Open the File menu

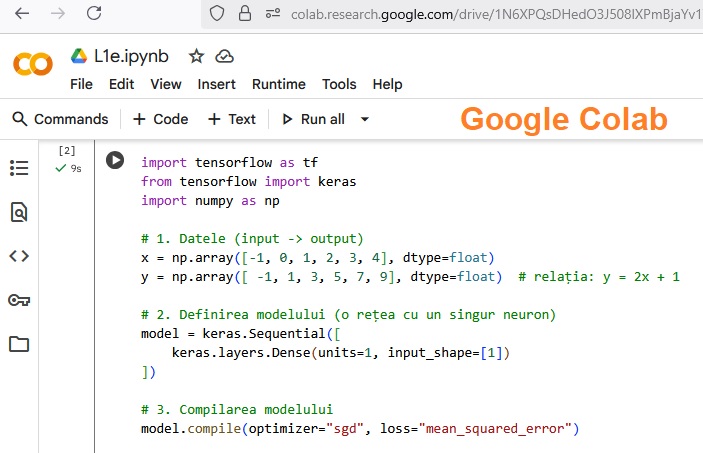[81, 84]
